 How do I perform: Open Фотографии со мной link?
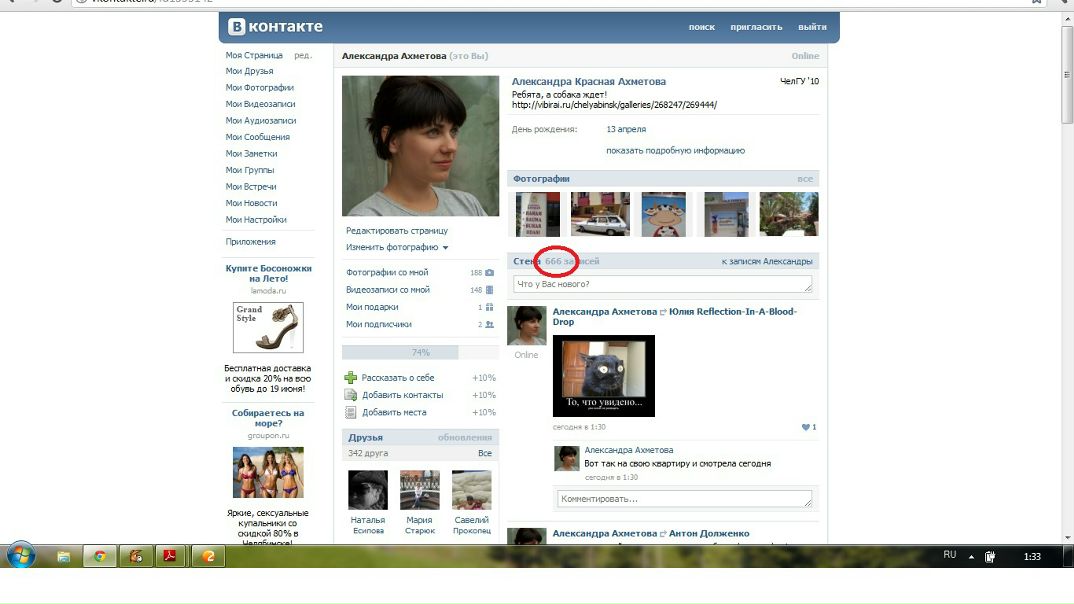pos(387,273)
